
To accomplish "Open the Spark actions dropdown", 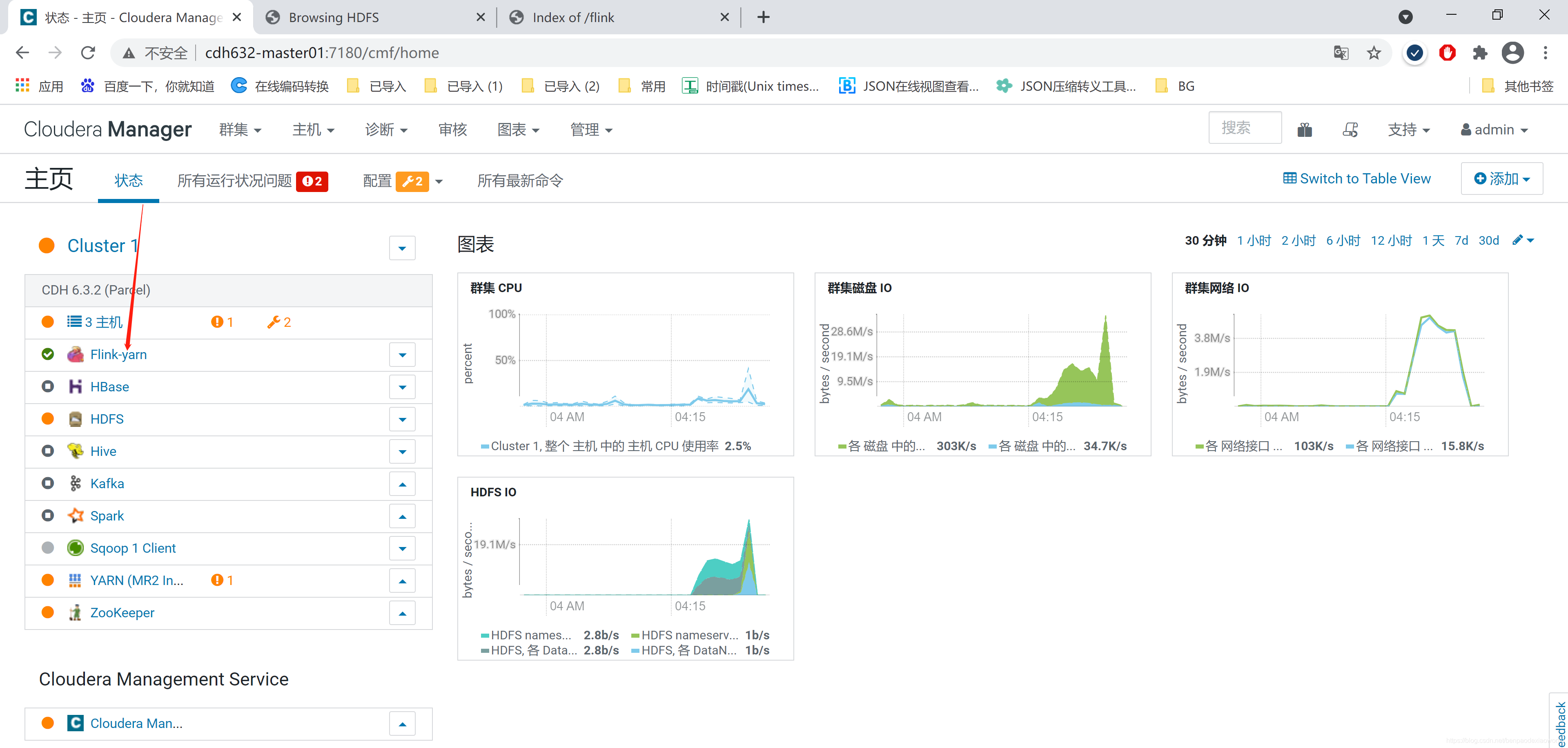I will point(402,516).
